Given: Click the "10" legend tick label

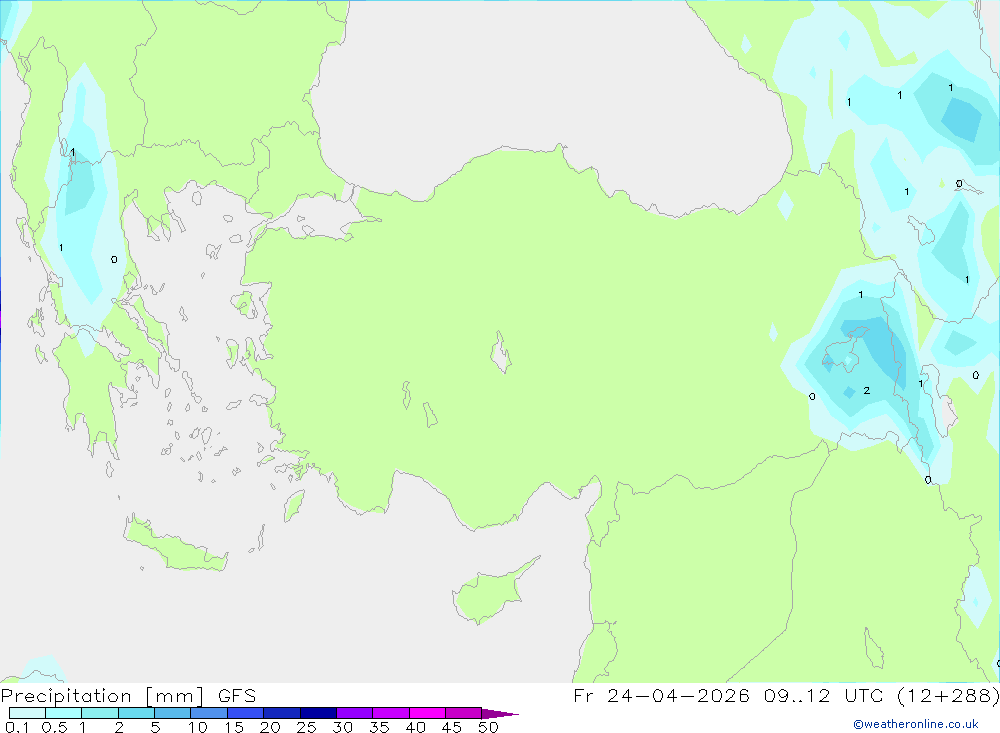Looking at the screenshot, I should (x=198, y=727).
